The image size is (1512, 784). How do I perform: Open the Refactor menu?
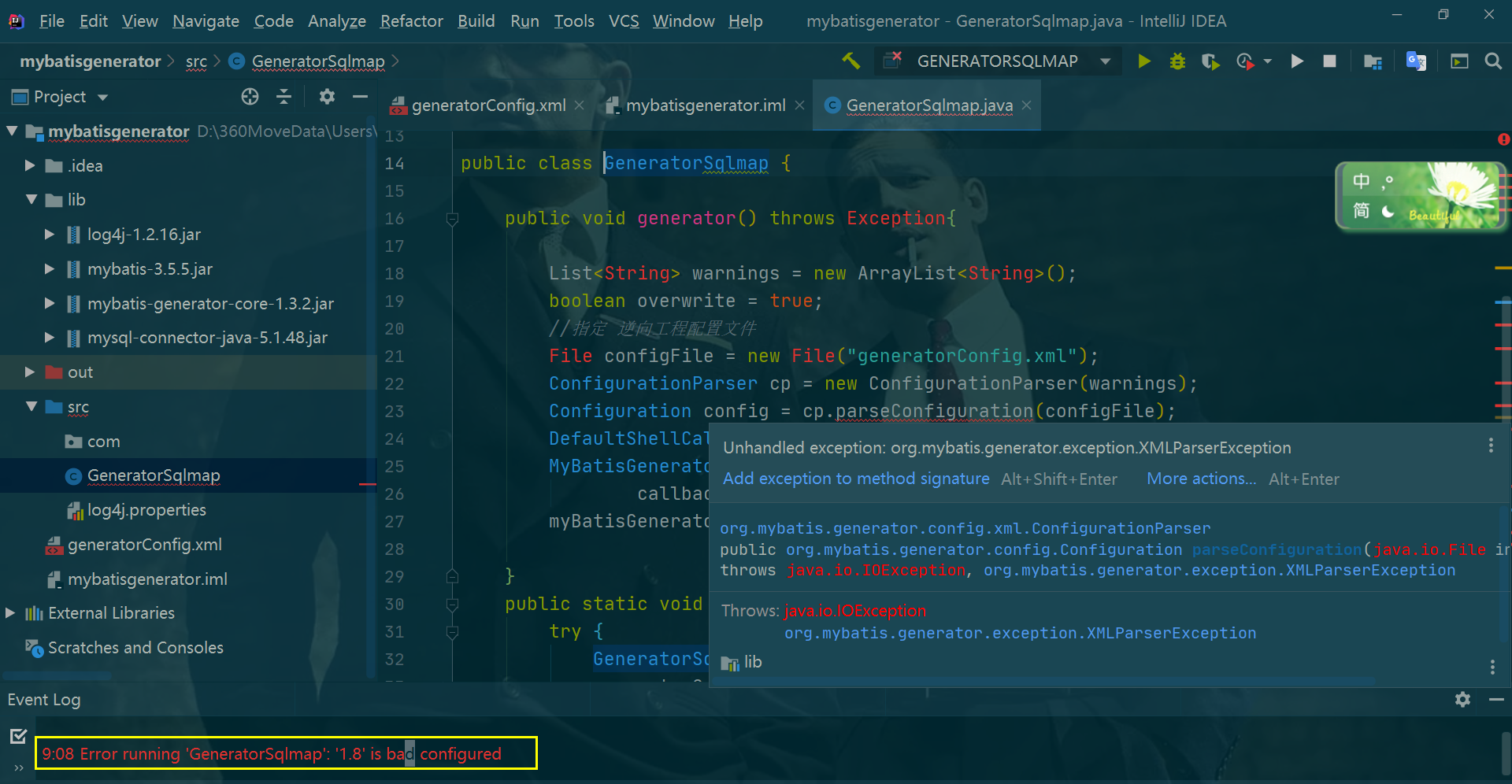click(411, 21)
